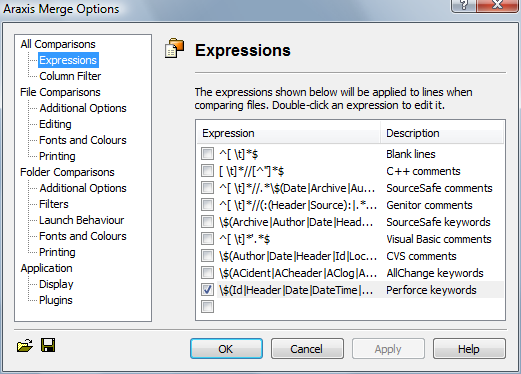This screenshot has width=521, height=374.
Task: Click the Description column header
Action: point(442,133)
